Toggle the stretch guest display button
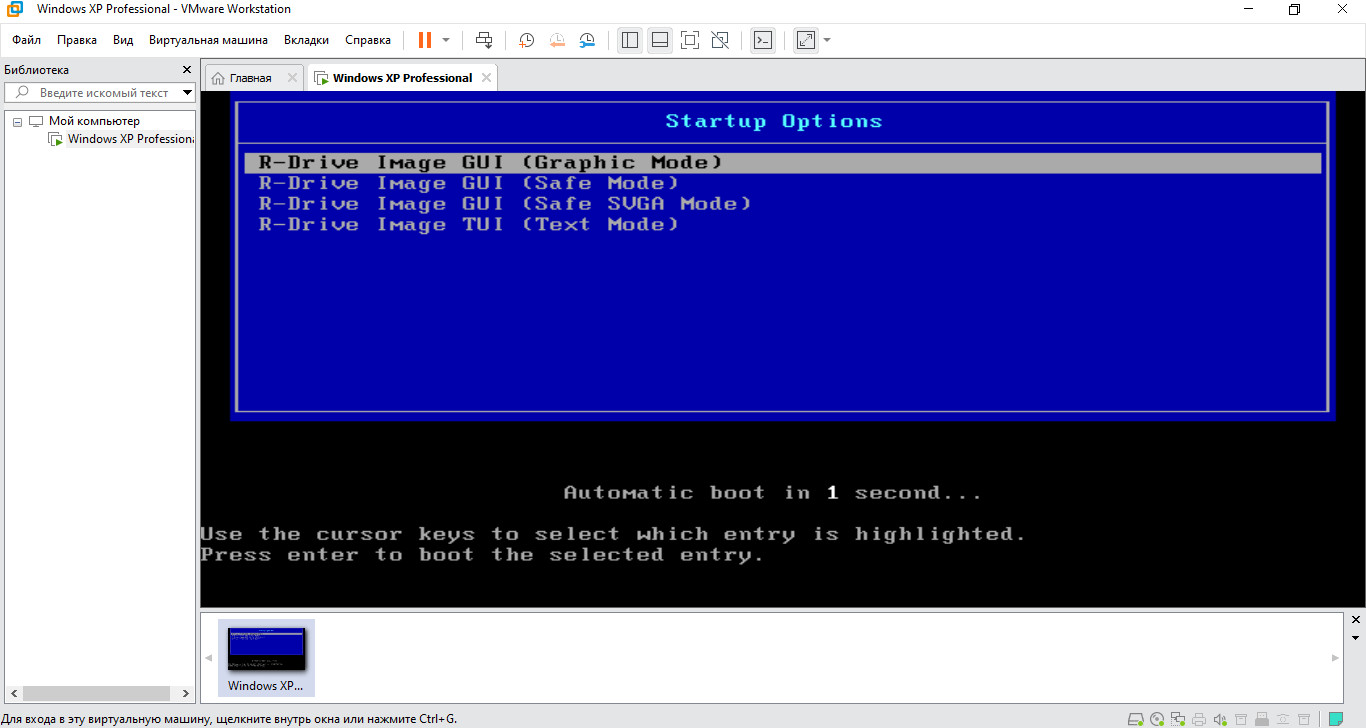1366x728 pixels. (x=805, y=40)
